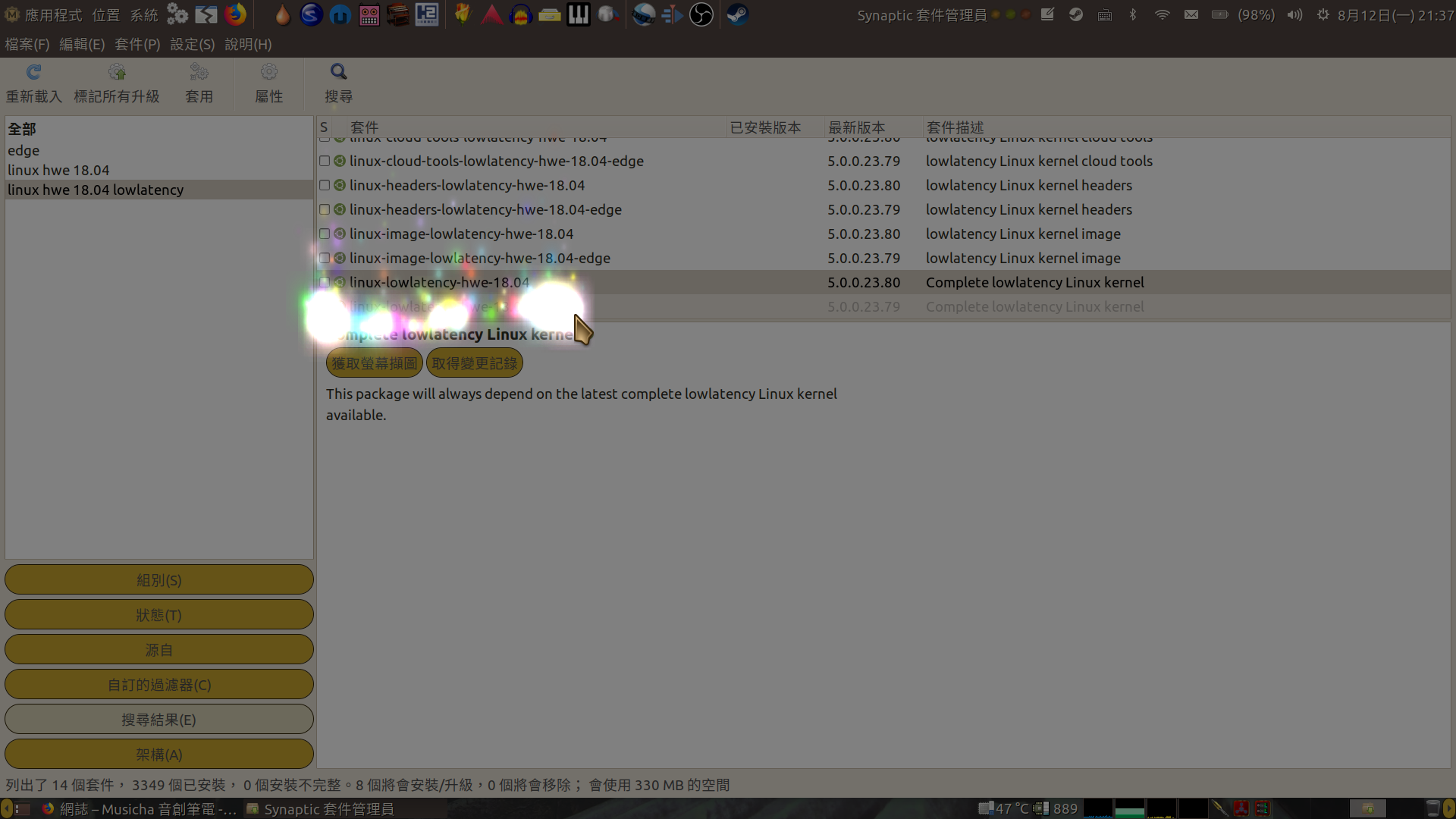The image size is (1456, 819).
Task: Open the 應用程式 Applications panel menu
Action: (x=52, y=14)
